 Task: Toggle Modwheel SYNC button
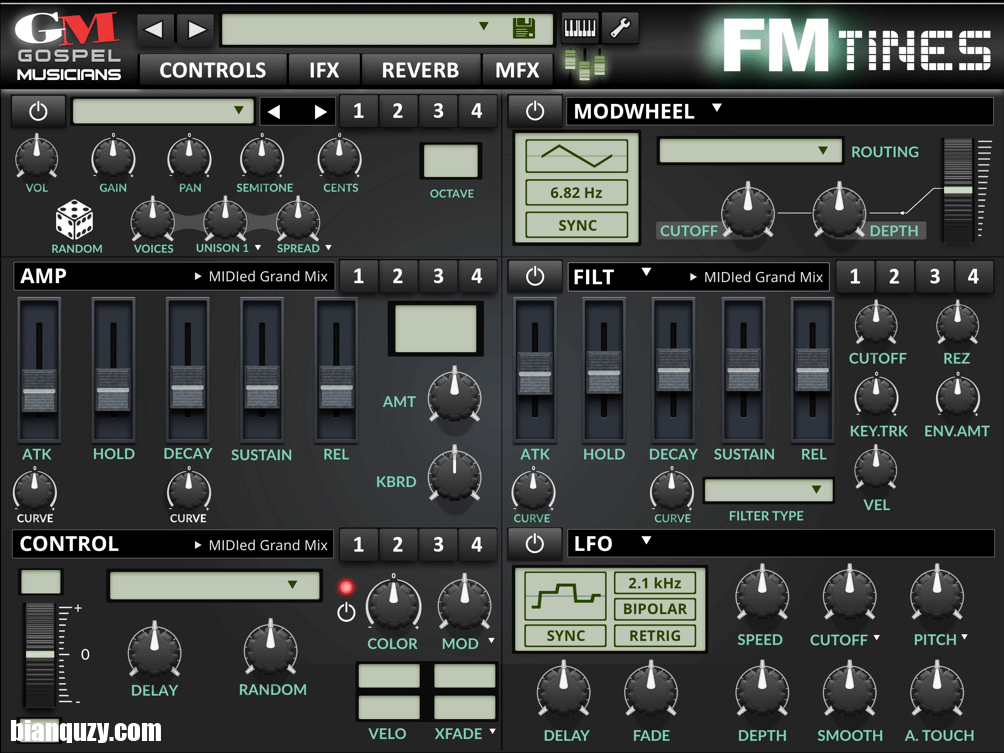pyautogui.click(x=577, y=225)
